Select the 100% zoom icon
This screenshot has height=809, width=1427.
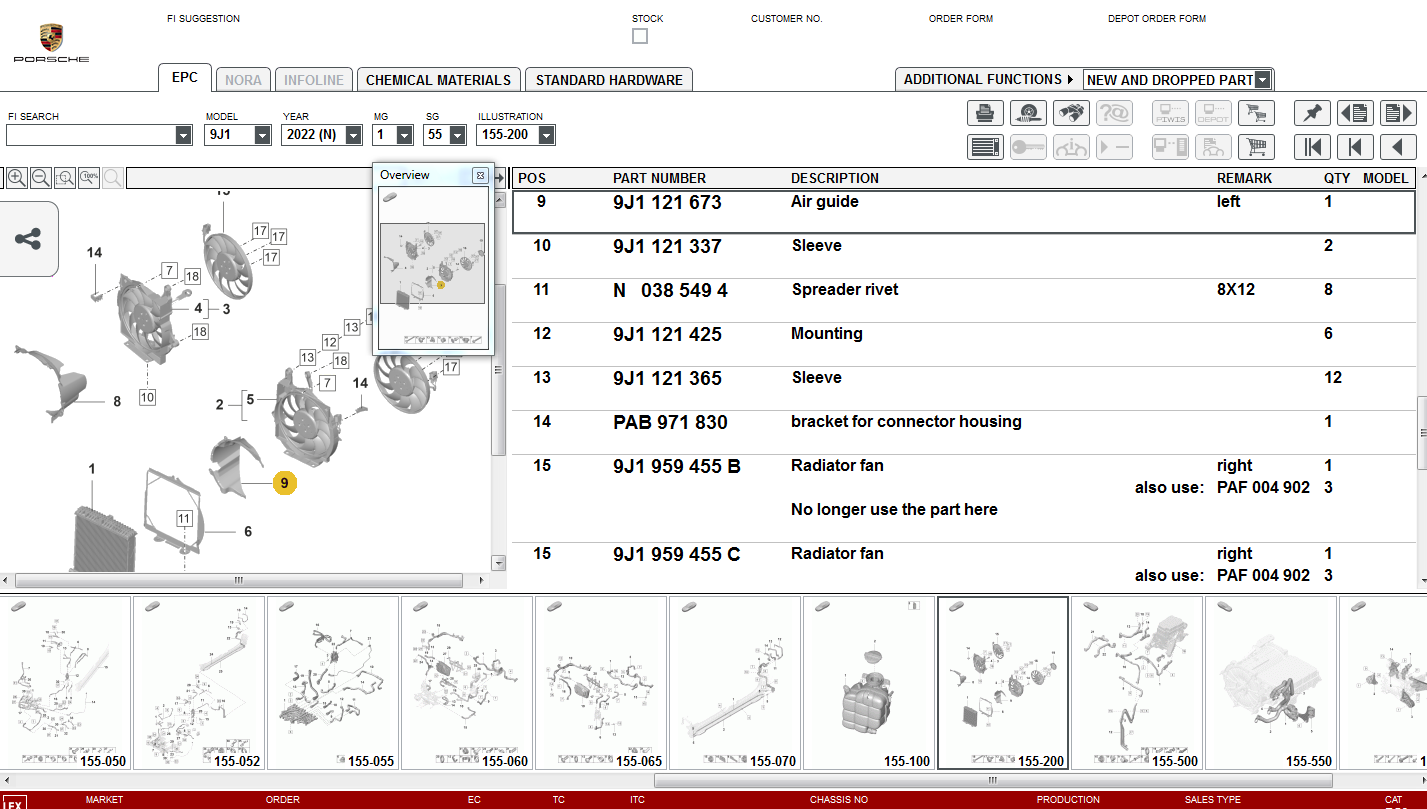pos(88,177)
